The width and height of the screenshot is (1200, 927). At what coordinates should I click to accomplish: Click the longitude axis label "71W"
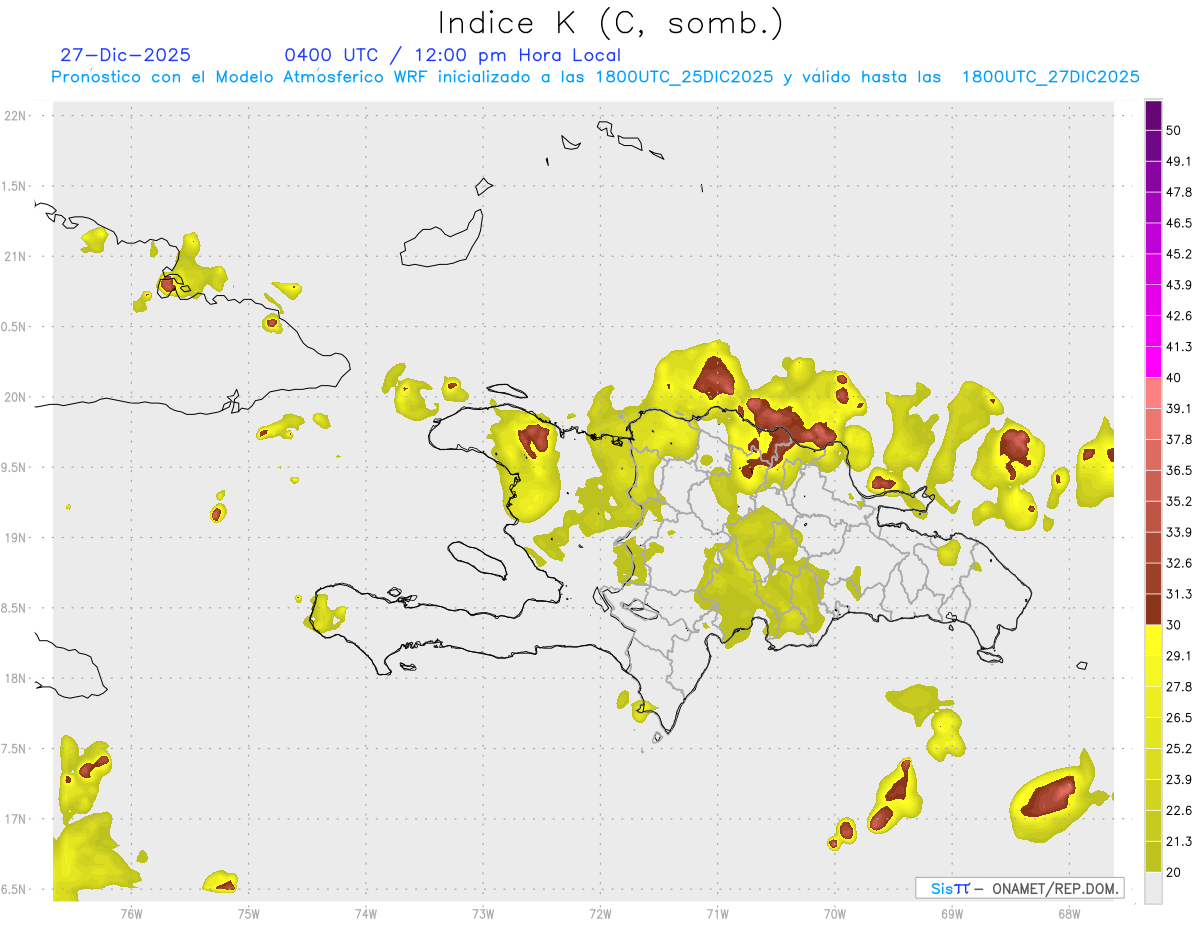click(717, 913)
